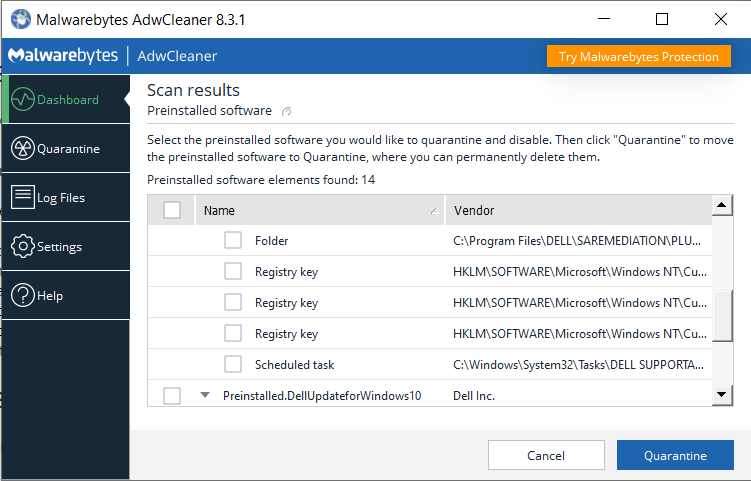Sort by the Name column header

tap(320, 210)
